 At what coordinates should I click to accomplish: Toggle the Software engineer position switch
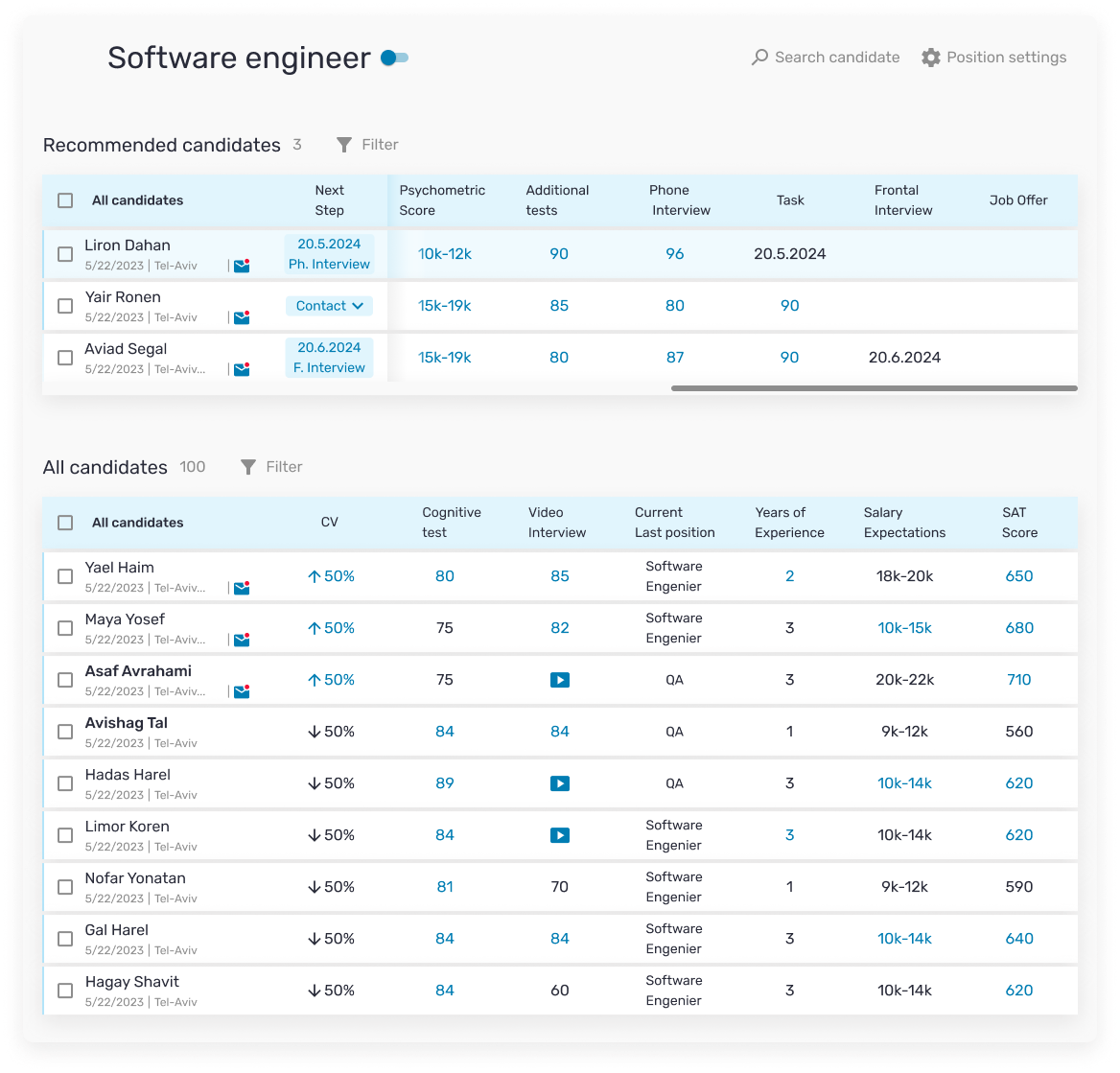click(x=394, y=58)
